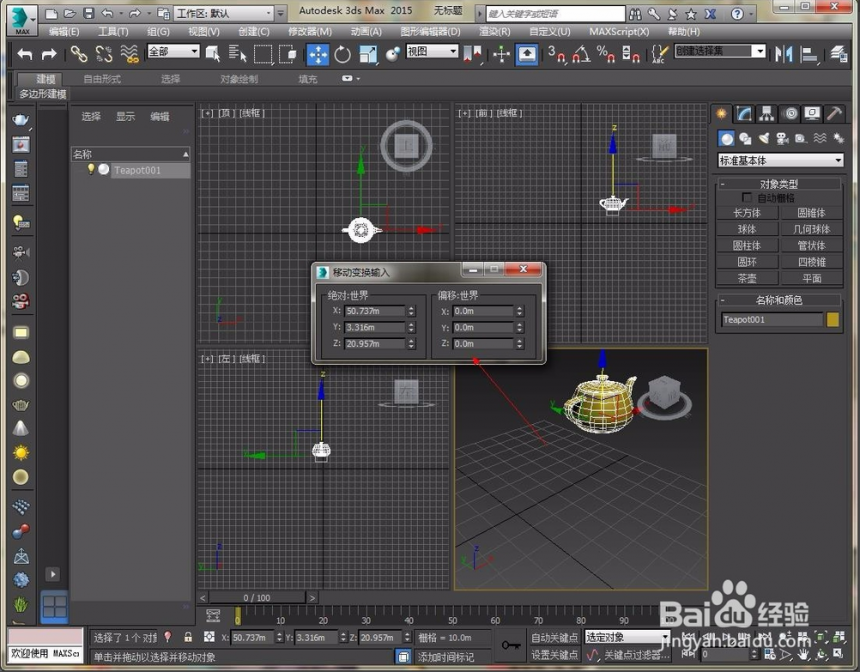Toggle the AutoGrid checkbox
Screen dimensions: 860x672
tap(746, 197)
